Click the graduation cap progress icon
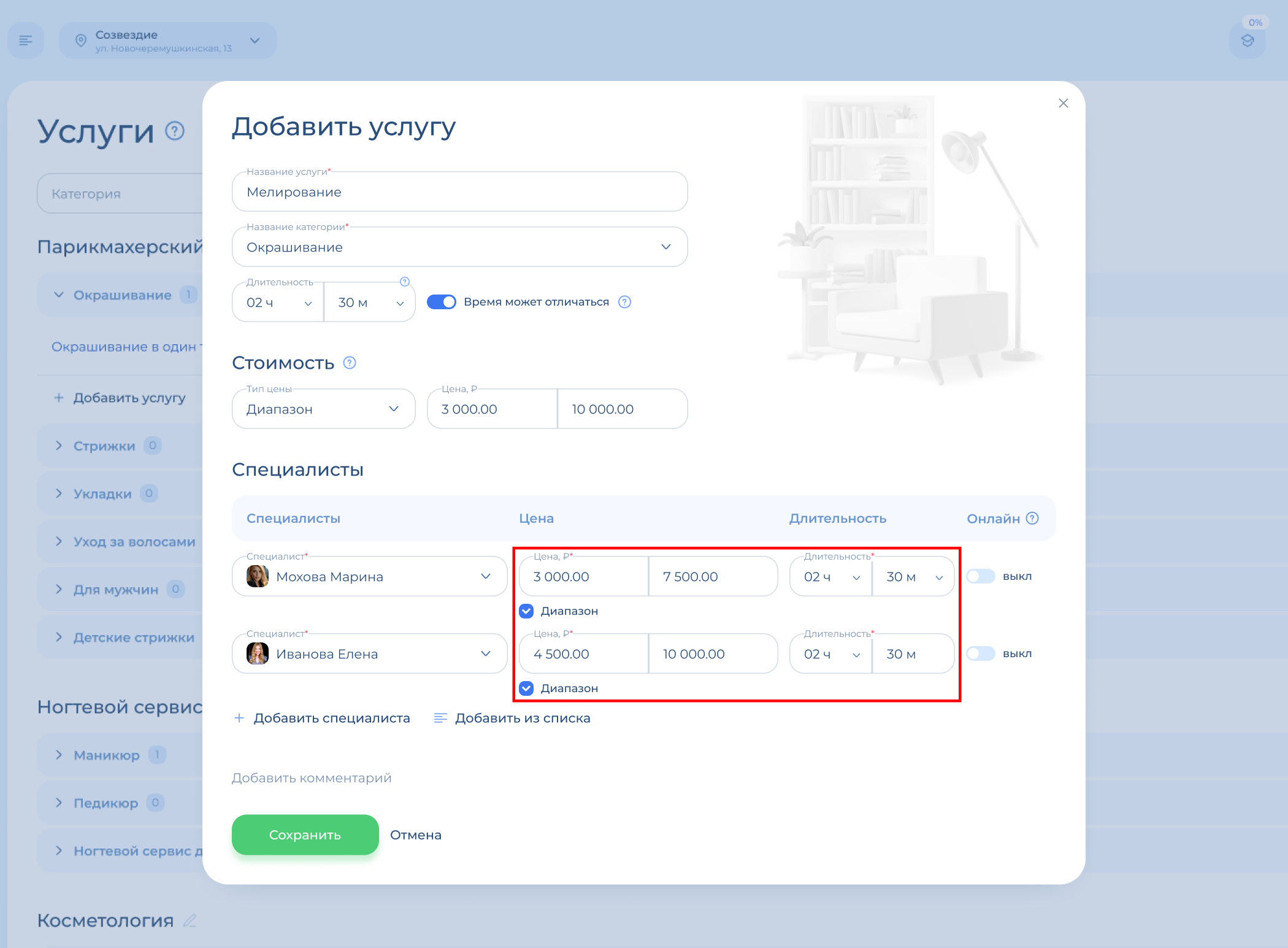This screenshot has height=948, width=1288. pyautogui.click(x=1247, y=41)
